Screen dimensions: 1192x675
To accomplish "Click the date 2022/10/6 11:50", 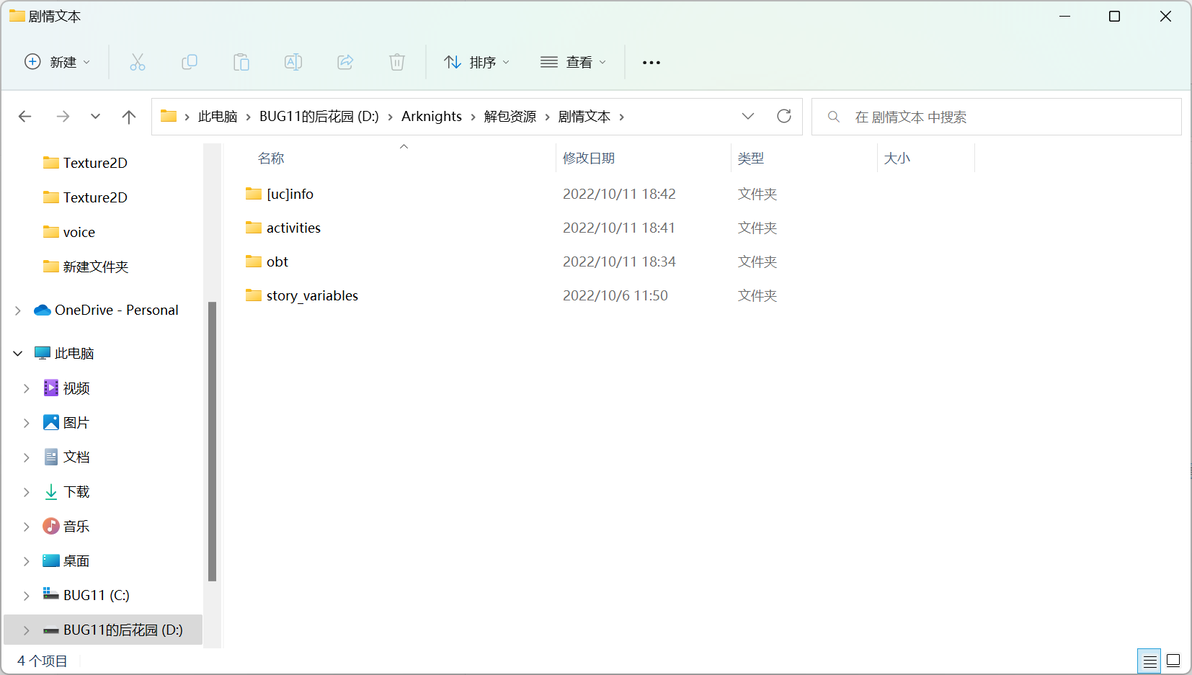I will (x=615, y=295).
